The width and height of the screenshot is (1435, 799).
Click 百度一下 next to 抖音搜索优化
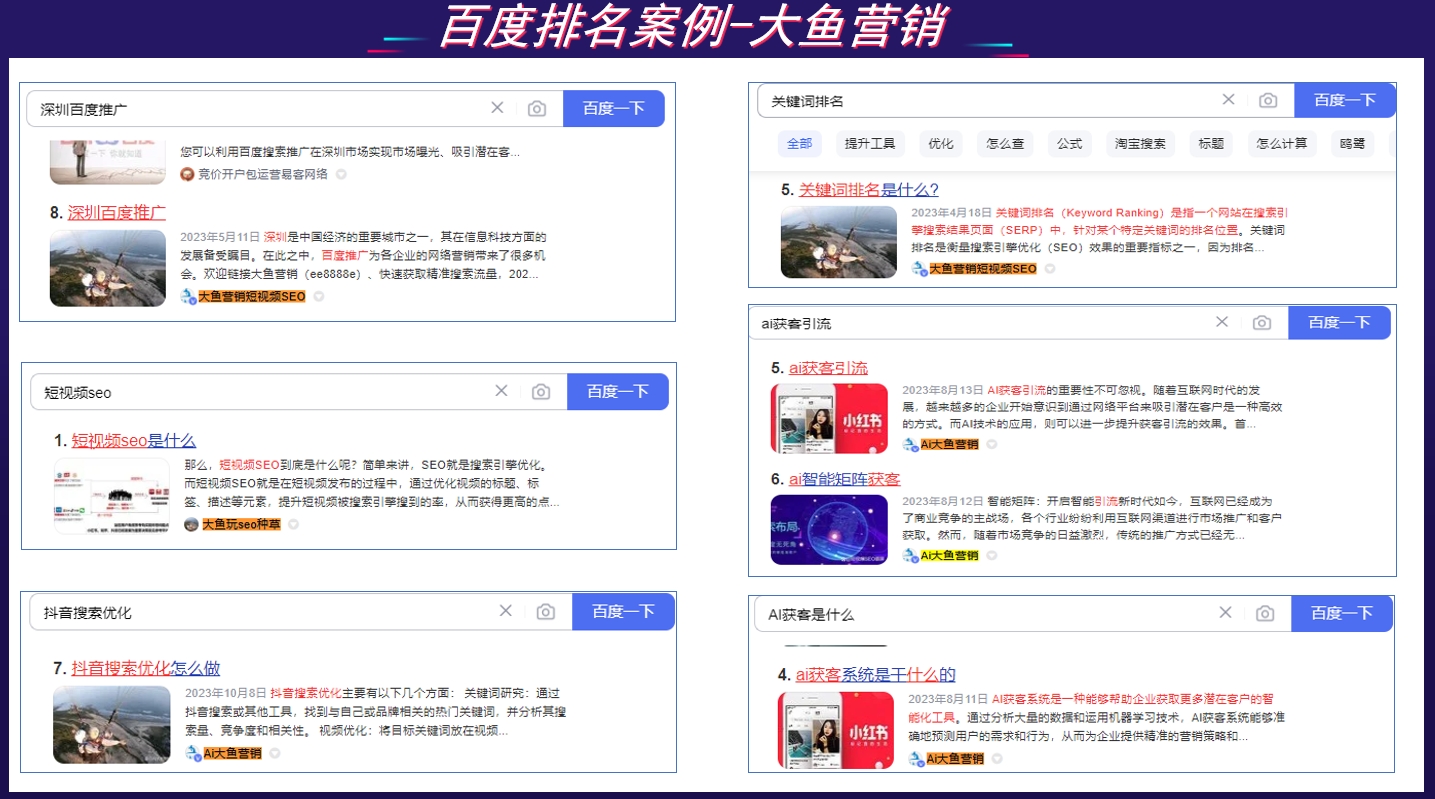(623, 611)
